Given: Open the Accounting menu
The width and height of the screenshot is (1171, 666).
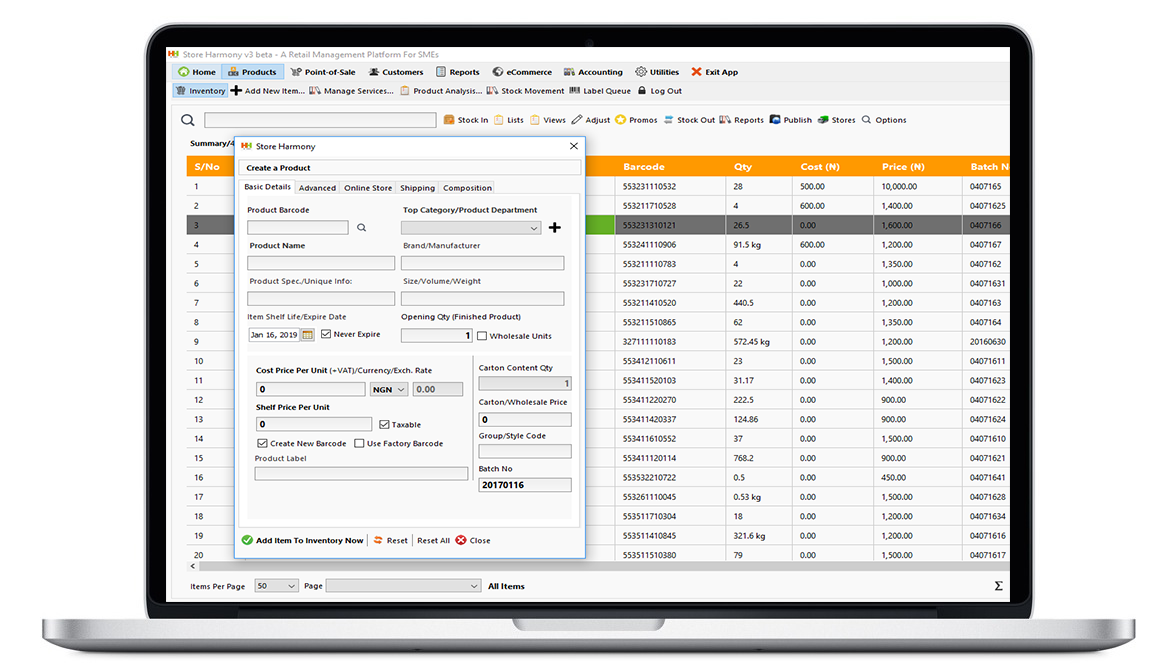Looking at the screenshot, I should click(593, 72).
